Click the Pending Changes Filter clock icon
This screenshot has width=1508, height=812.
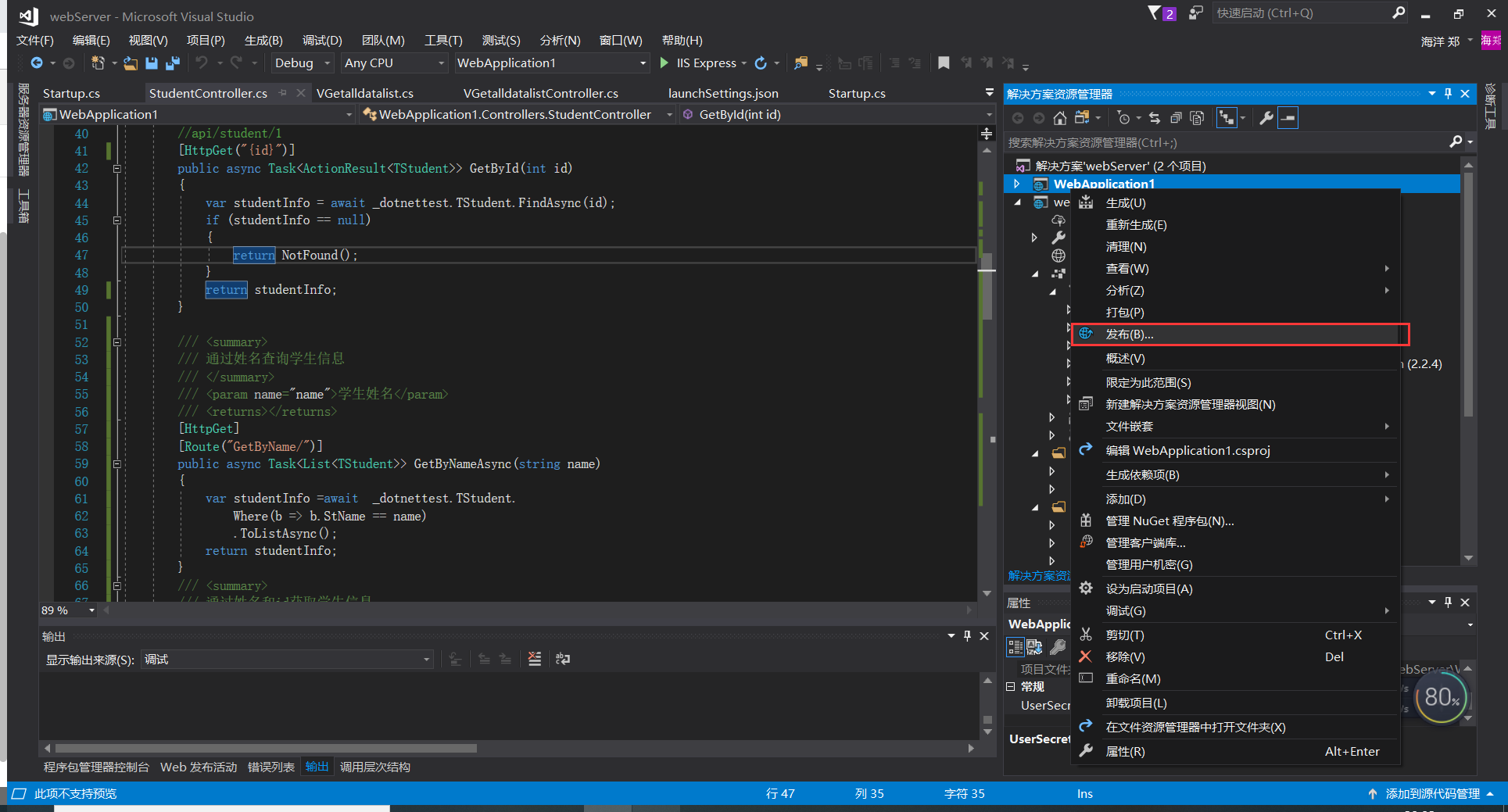[x=1123, y=118]
